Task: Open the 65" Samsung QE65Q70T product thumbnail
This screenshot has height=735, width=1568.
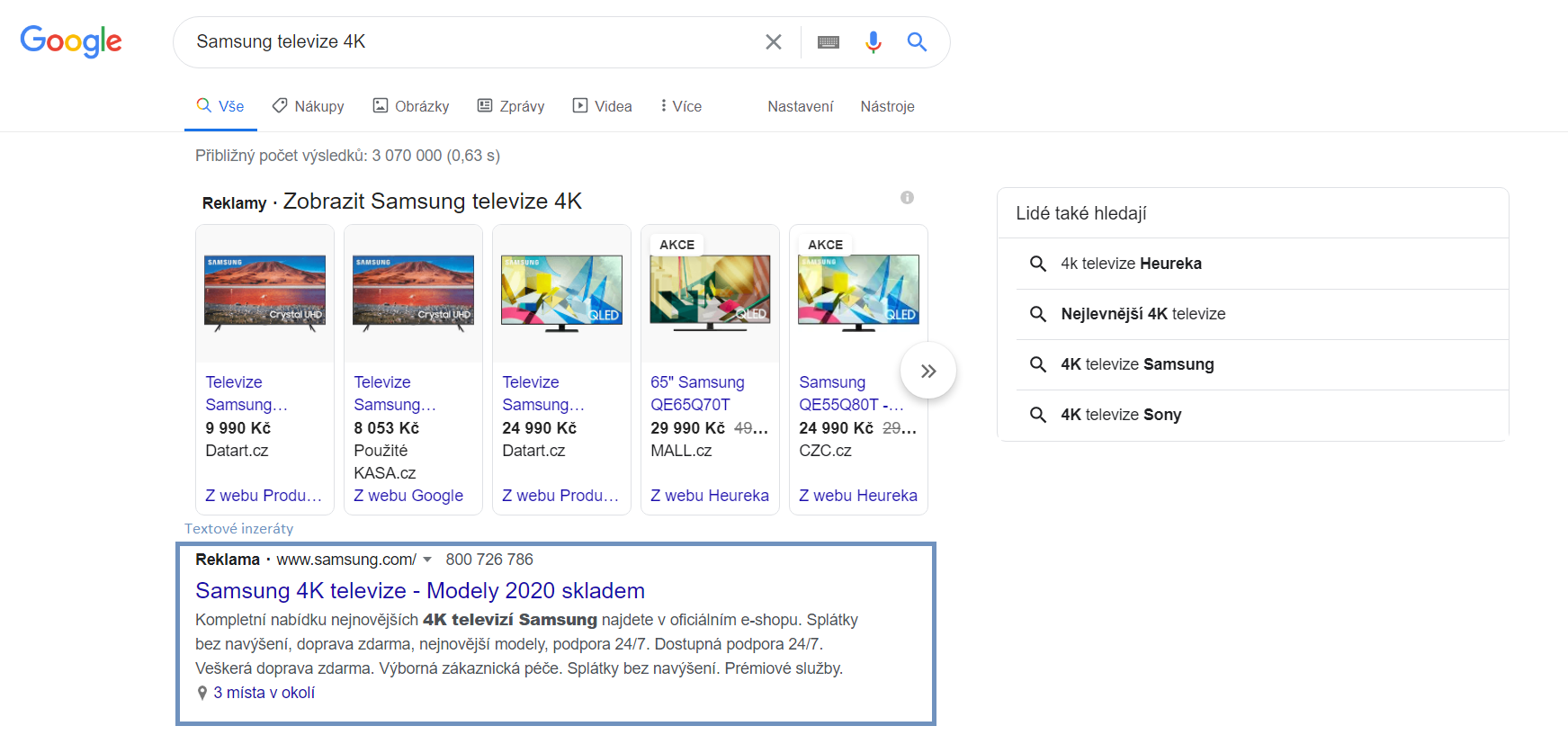Action: pos(710,292)
